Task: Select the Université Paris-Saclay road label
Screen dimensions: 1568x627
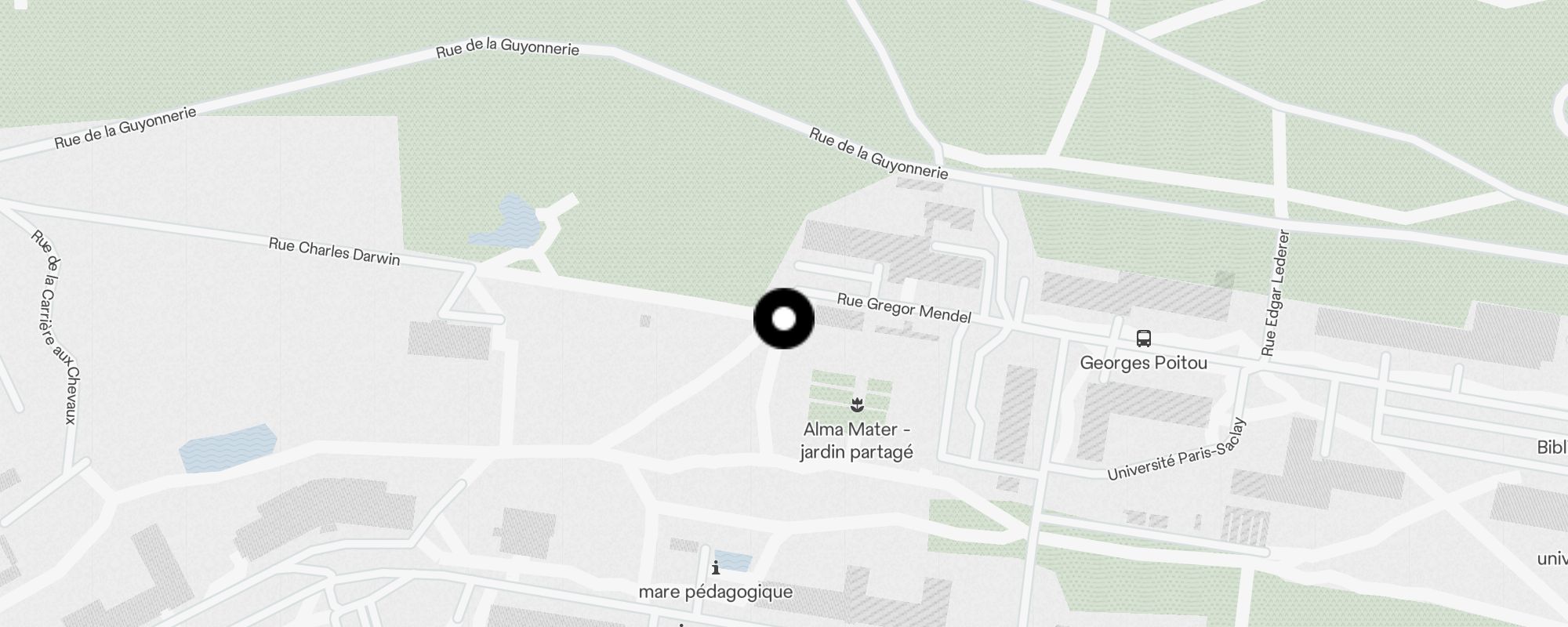Action: pyautogui.click(x=1176, y=449)
